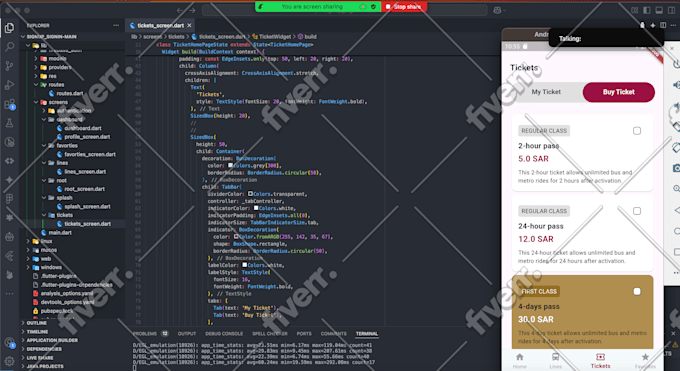This screenshot has width=680, height=371.
Task: Split the editor to the right
Action: (663, 26)
